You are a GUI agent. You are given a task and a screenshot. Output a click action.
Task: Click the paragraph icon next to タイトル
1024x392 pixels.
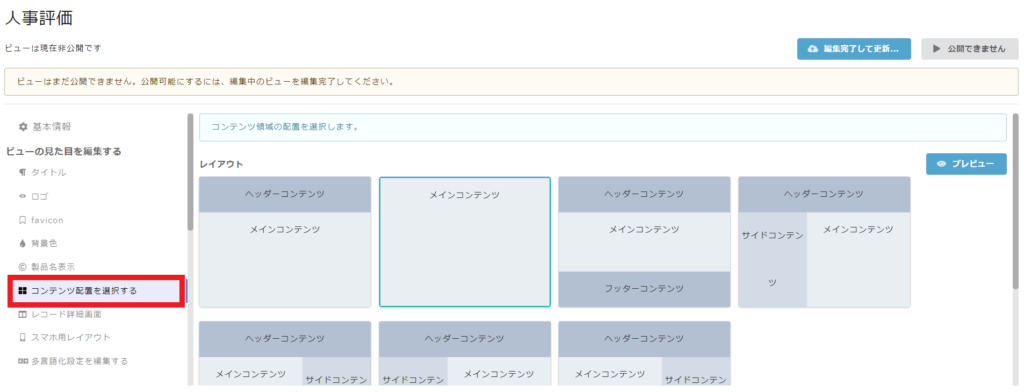[x=23, y=172]
